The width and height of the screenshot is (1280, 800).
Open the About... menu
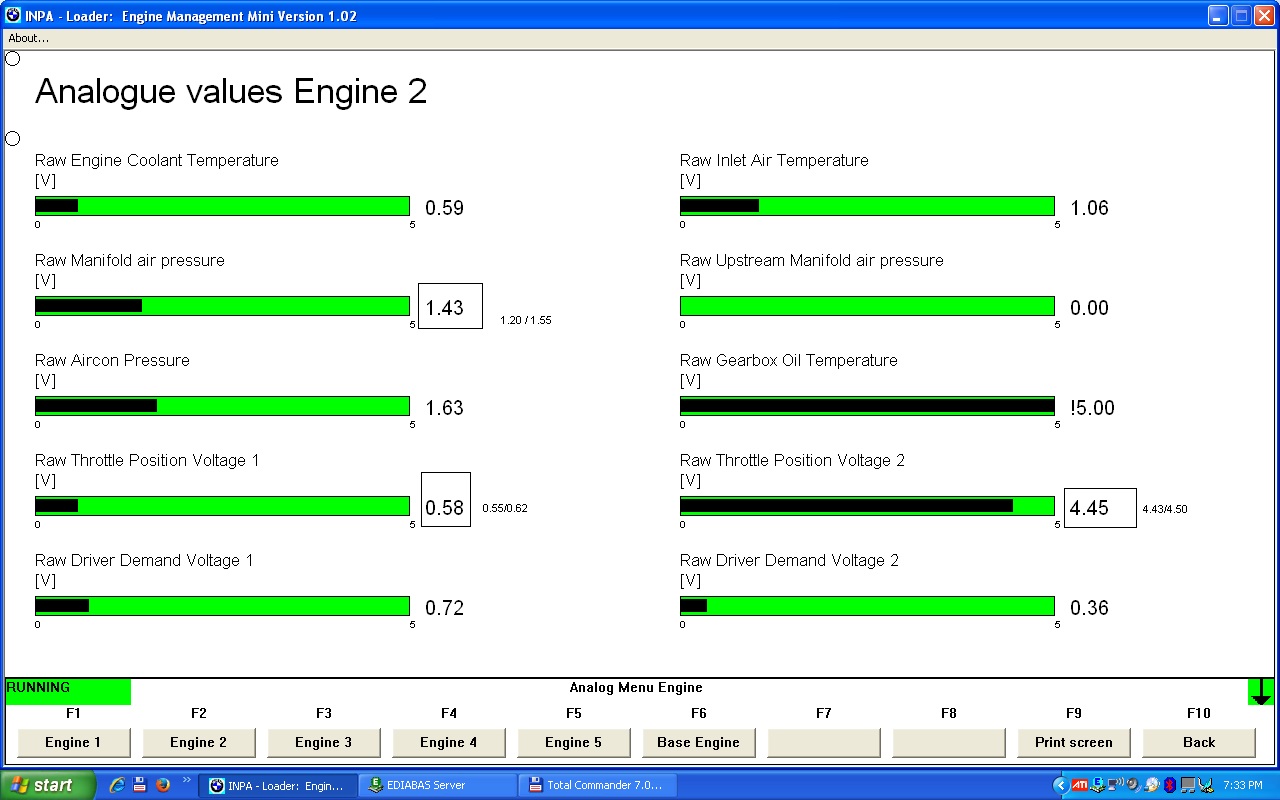[28, 38]
